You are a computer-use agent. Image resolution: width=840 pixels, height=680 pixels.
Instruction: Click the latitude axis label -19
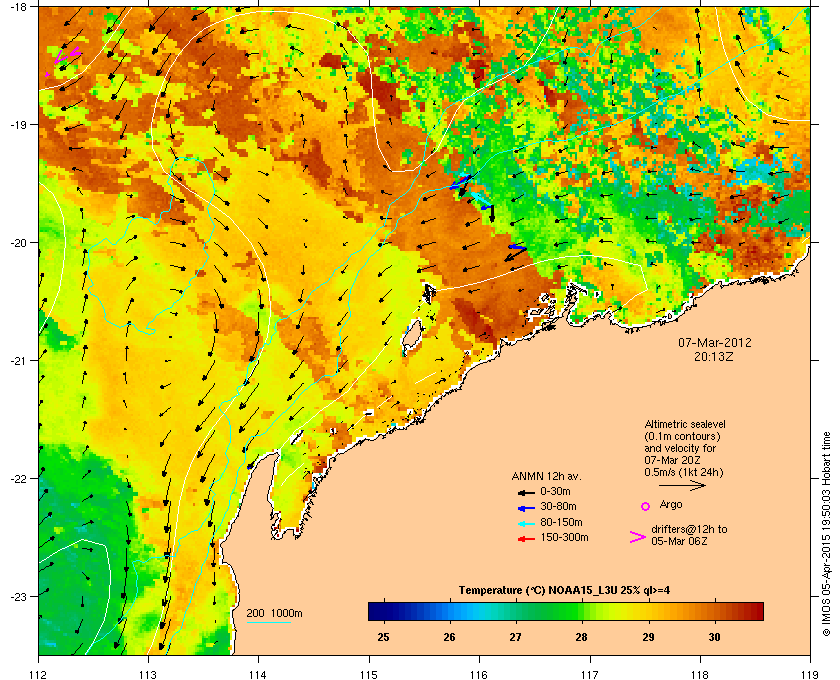18,124
